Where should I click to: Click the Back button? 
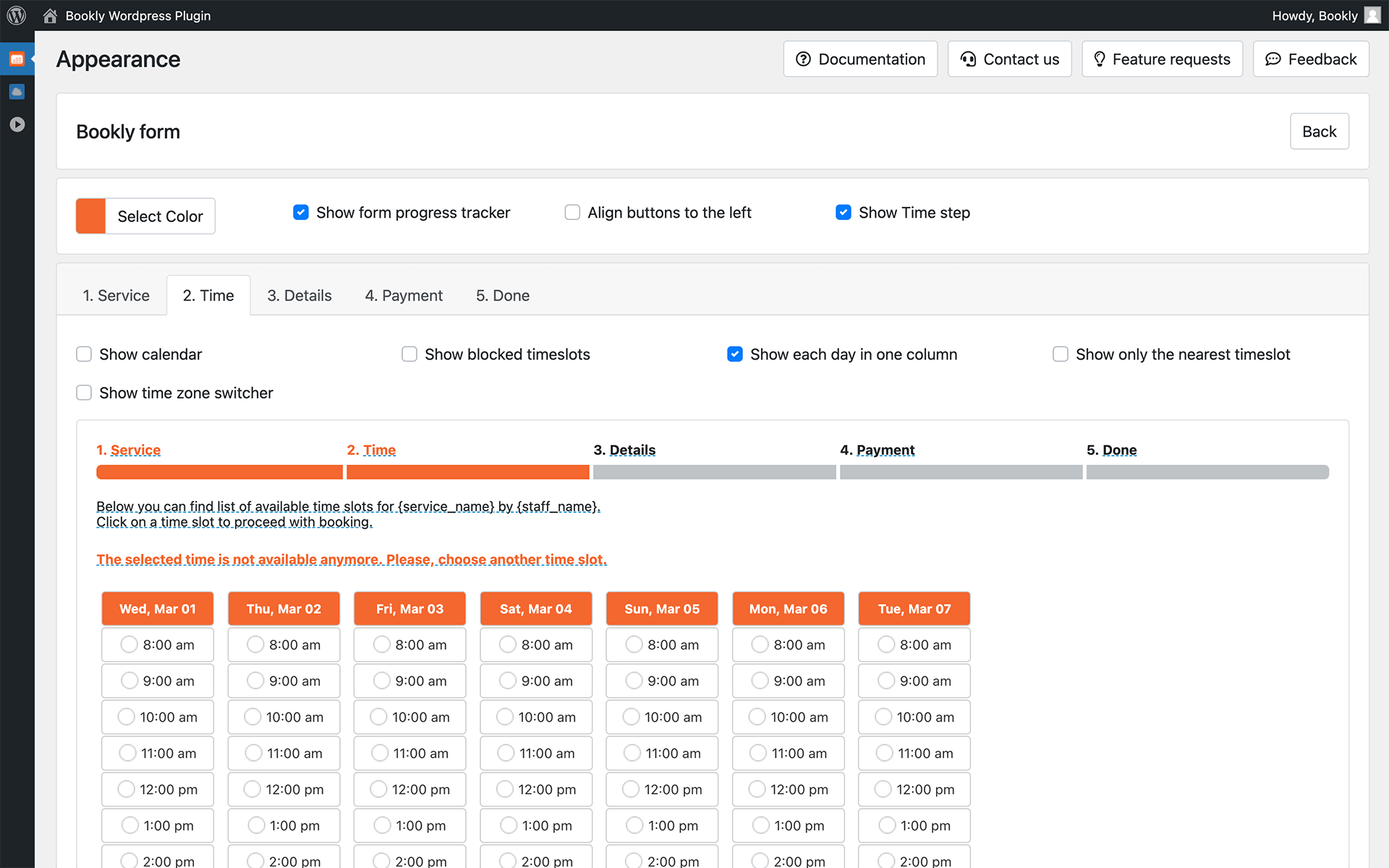[x=1319, y=132]
